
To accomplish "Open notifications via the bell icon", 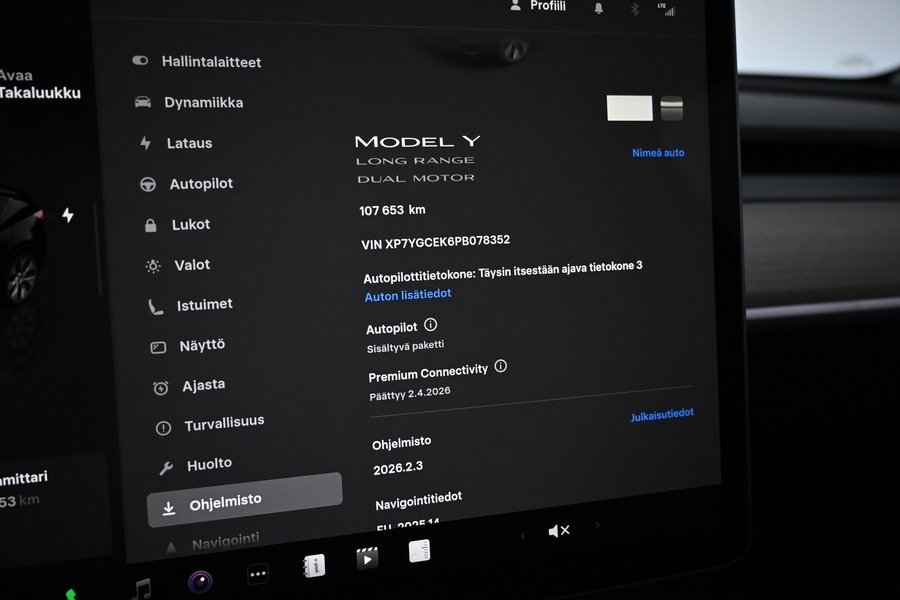I will 599,8.
